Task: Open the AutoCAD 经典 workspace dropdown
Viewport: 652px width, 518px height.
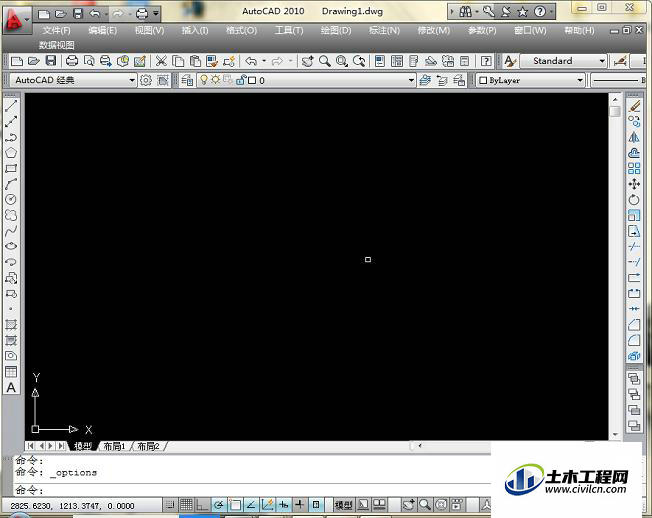Action: (x=131, y=80)
